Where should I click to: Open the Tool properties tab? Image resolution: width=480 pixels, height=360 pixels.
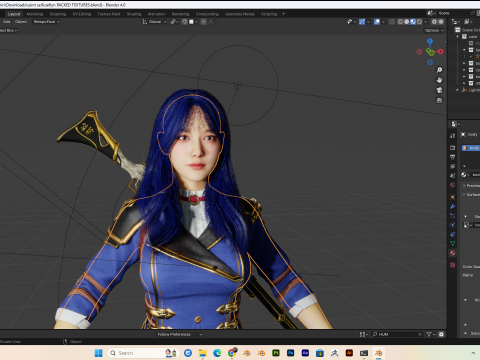[x=453, y=136]
